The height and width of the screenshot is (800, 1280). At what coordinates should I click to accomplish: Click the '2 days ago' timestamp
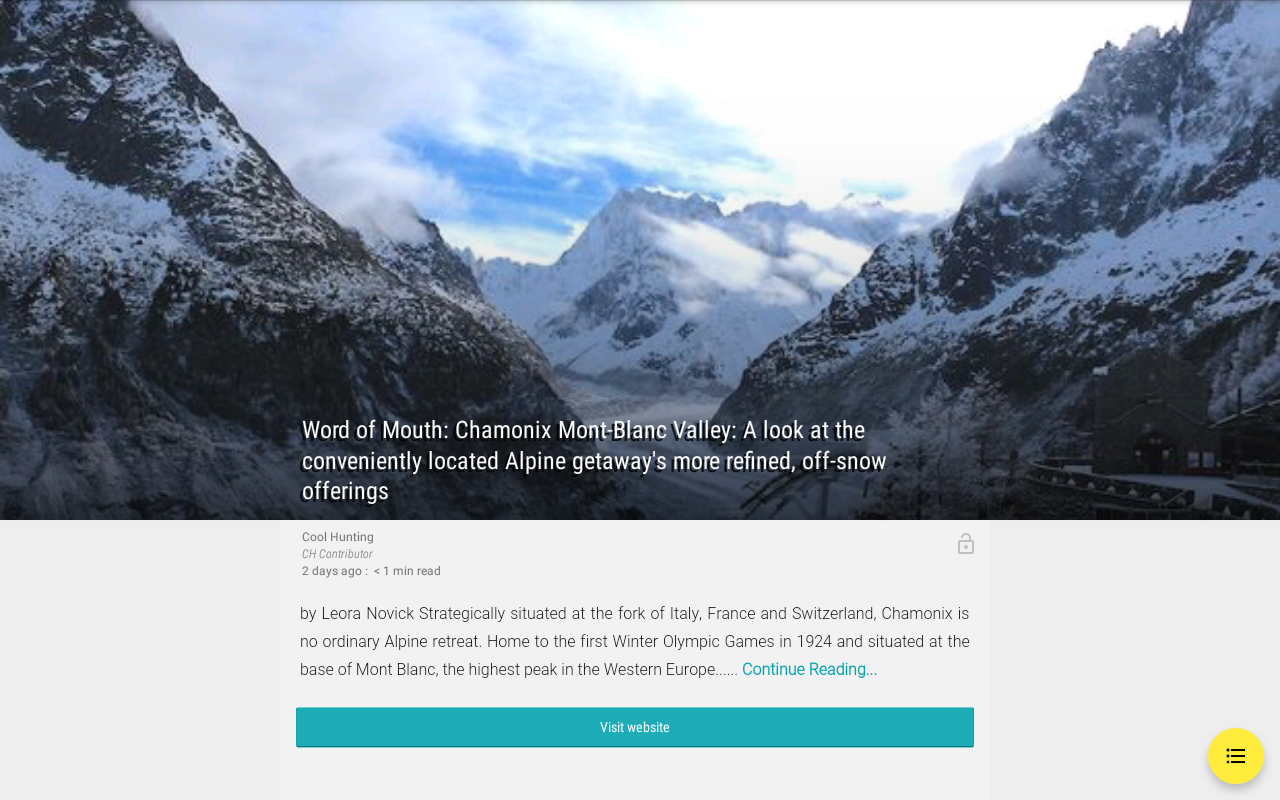(332, 571)
